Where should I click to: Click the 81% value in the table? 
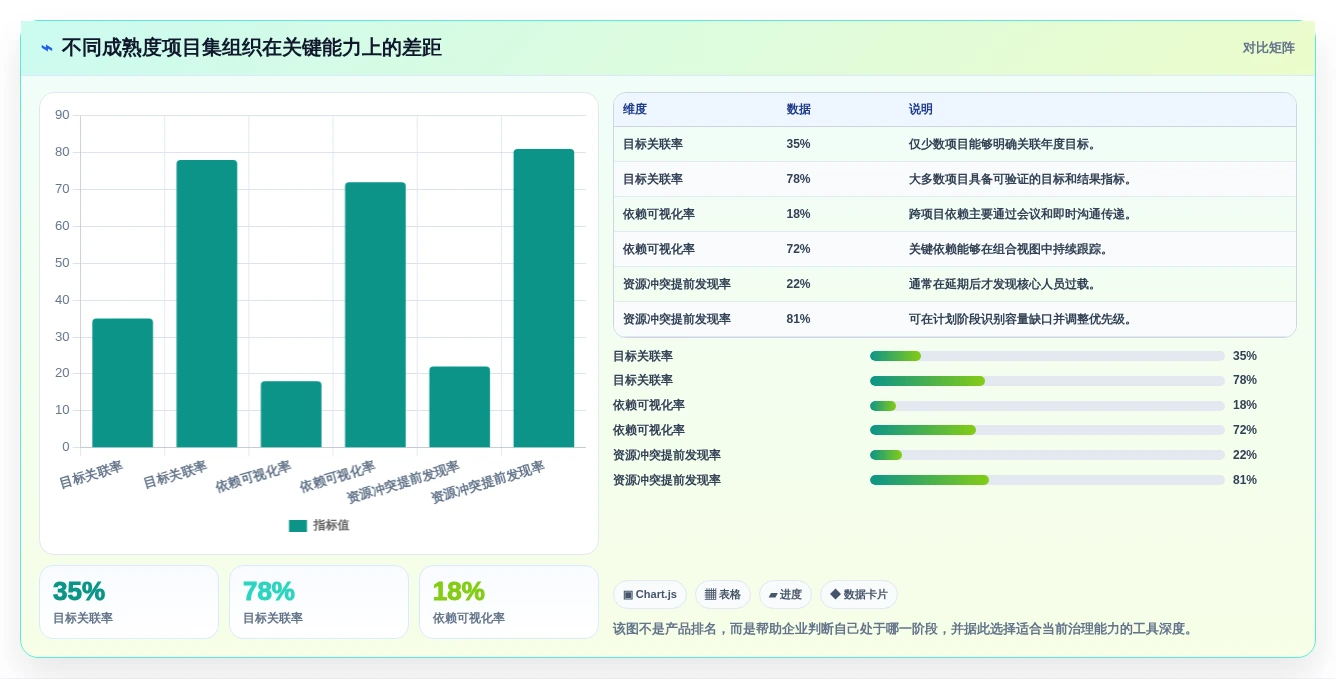pos(798,319)
